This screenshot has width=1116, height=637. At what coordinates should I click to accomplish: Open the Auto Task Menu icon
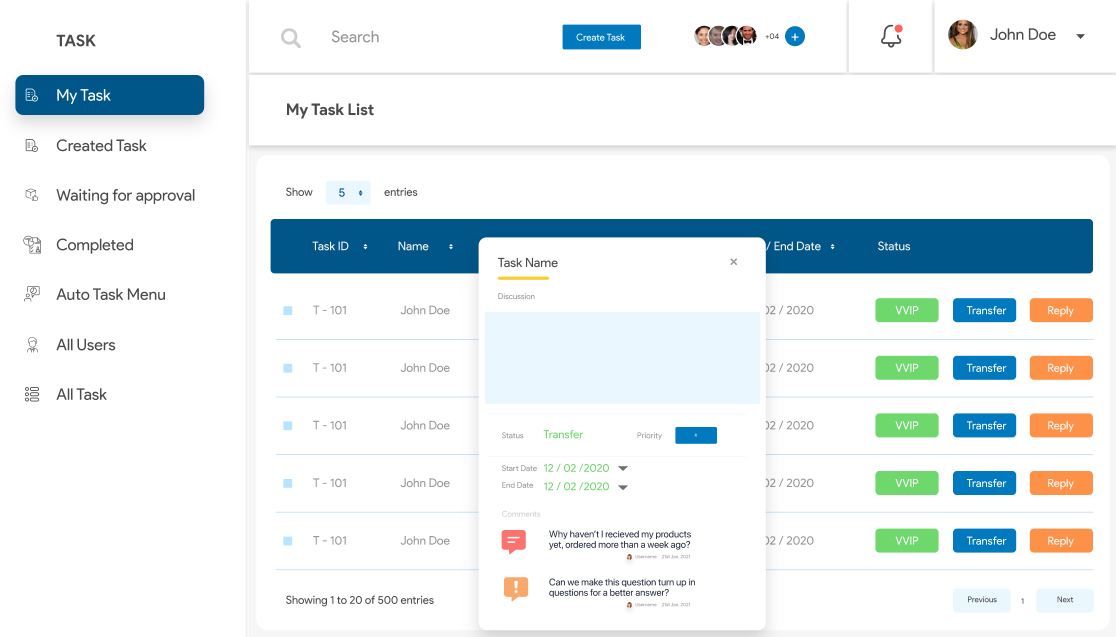31,294
